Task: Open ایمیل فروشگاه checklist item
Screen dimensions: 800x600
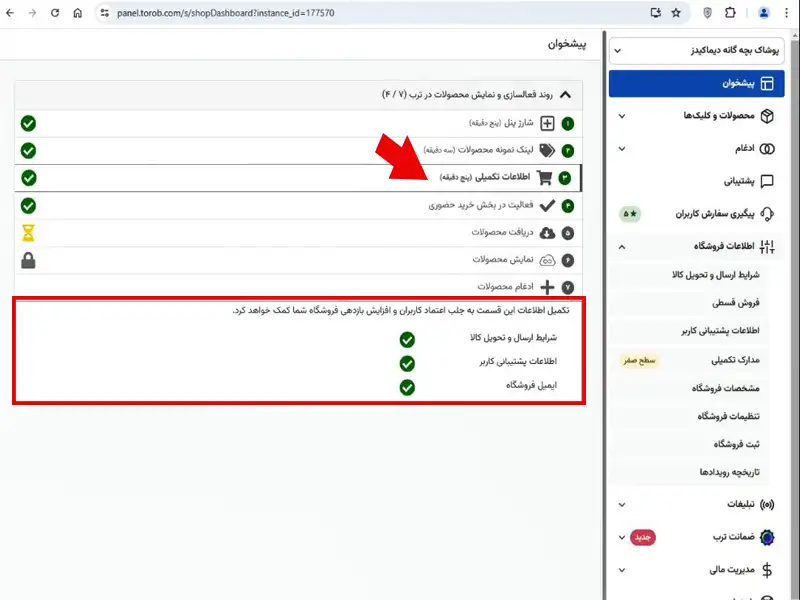Action: click(x=531, y=385)
